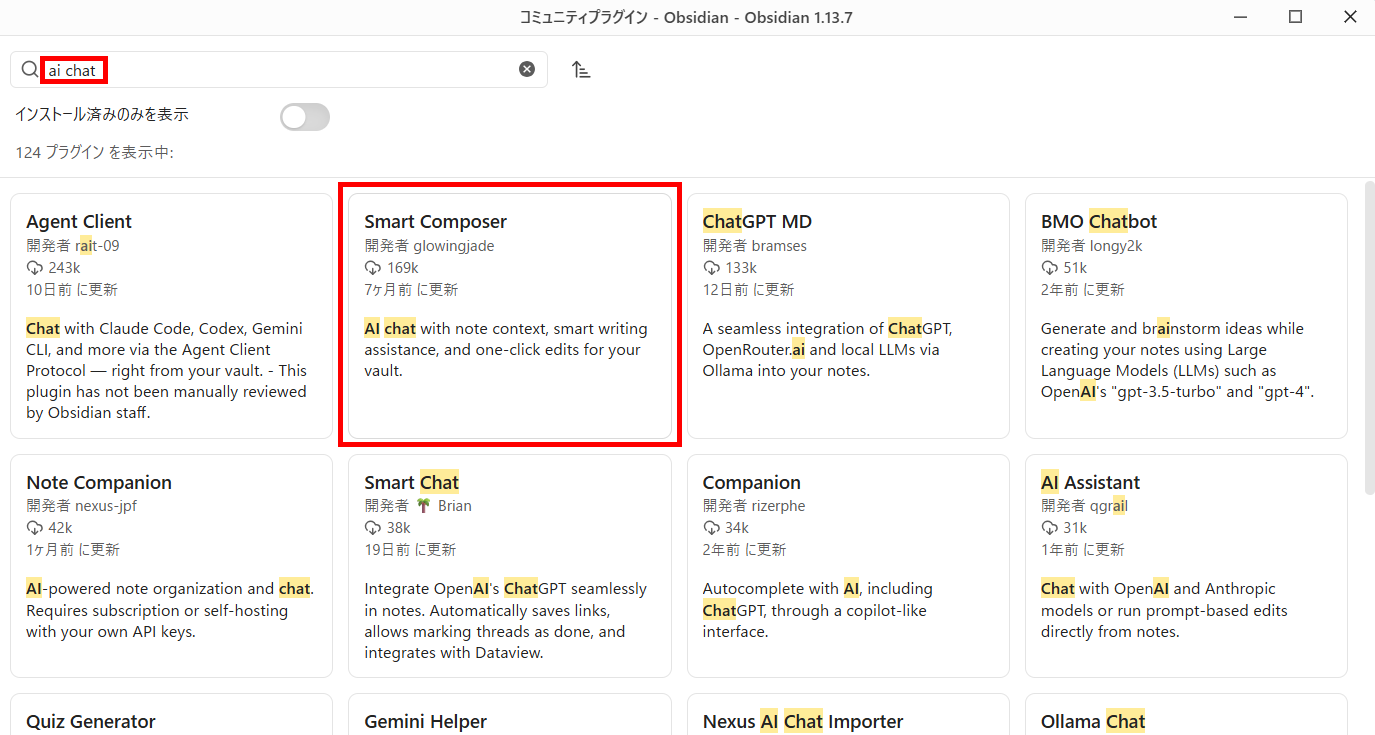Clear the plugin search field
The height and width of the screenshot is (735, 1375).
527,69
